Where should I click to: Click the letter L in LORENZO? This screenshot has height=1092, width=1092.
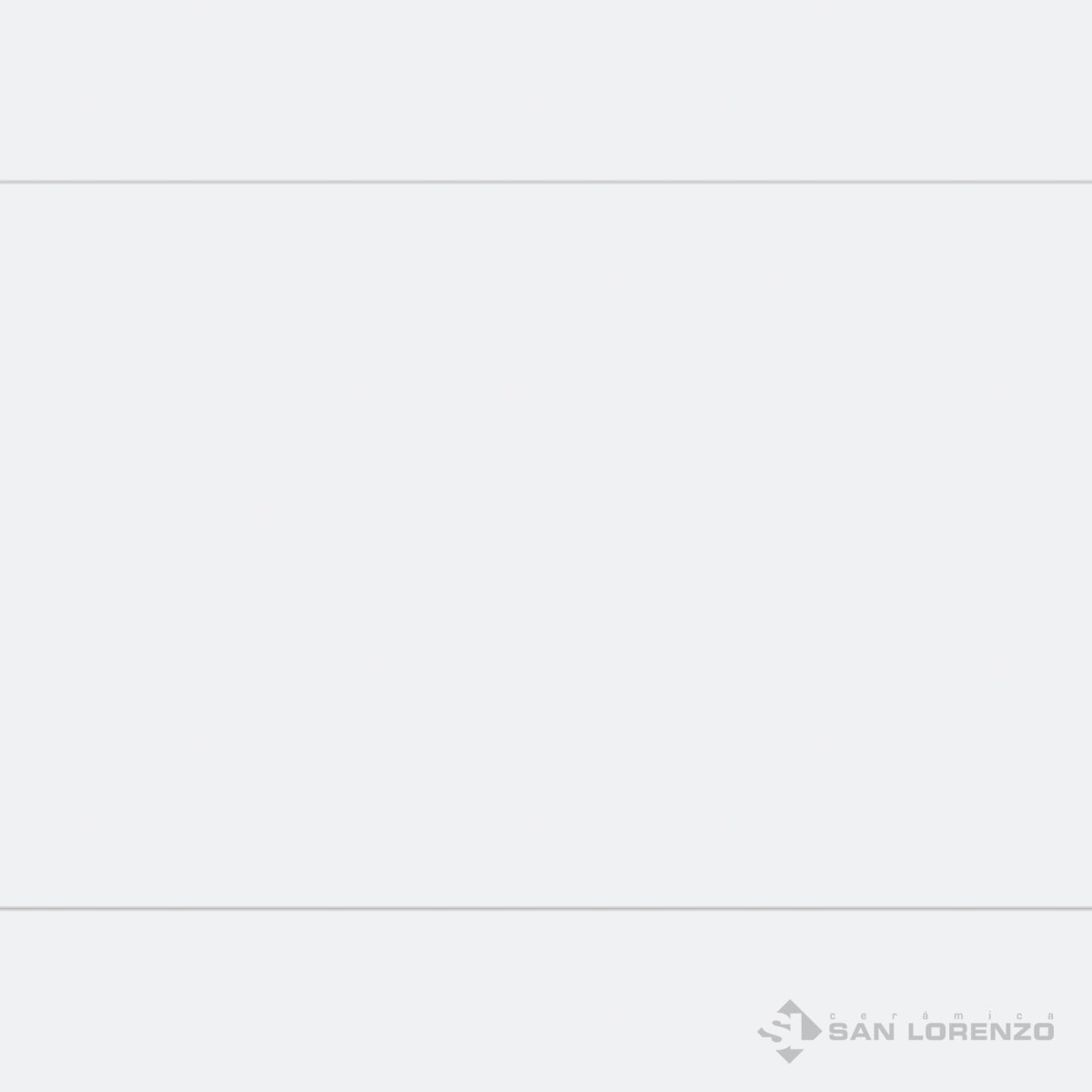tap(917, 1032)
